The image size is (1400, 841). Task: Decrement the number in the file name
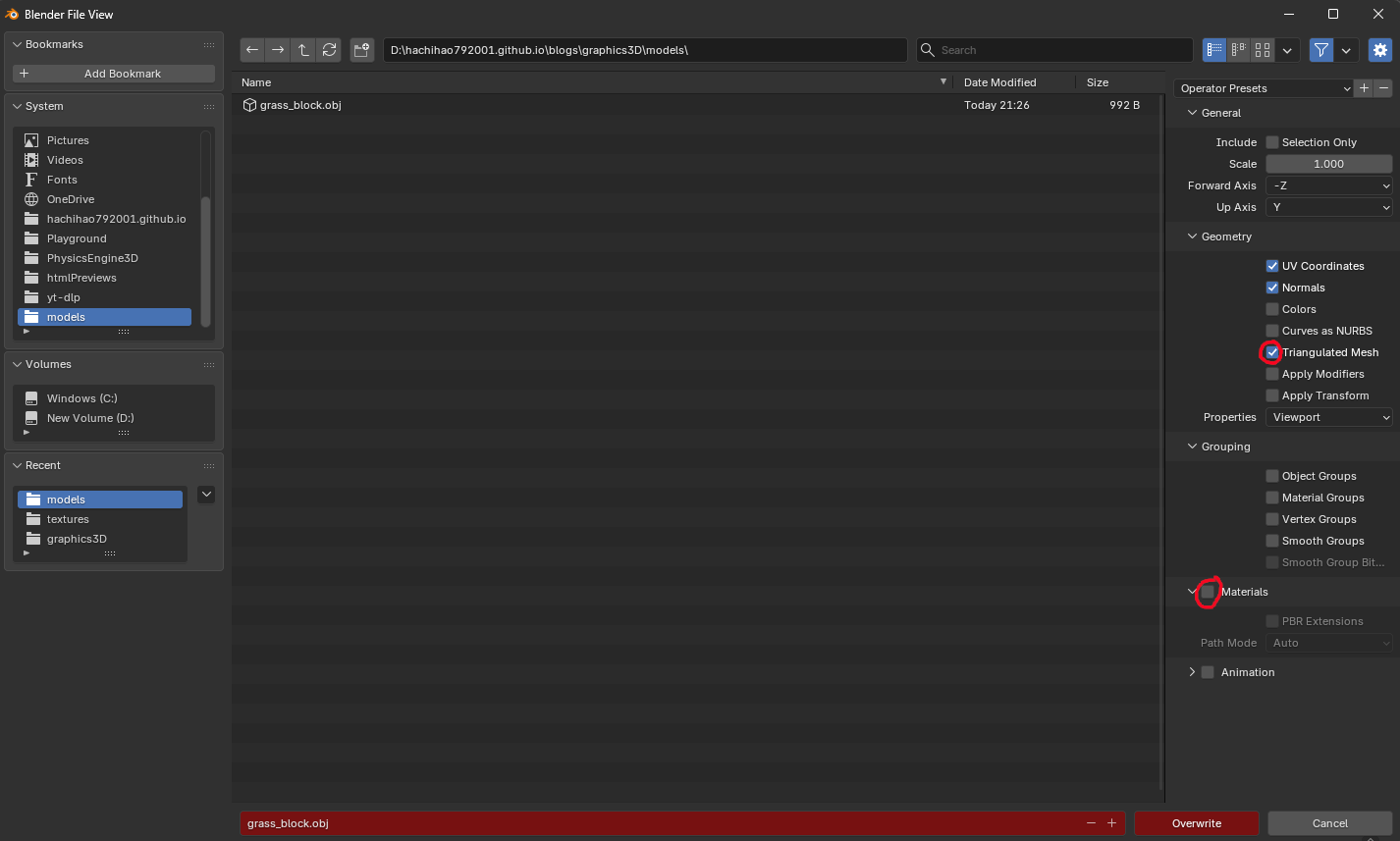tap(1091, 823)
